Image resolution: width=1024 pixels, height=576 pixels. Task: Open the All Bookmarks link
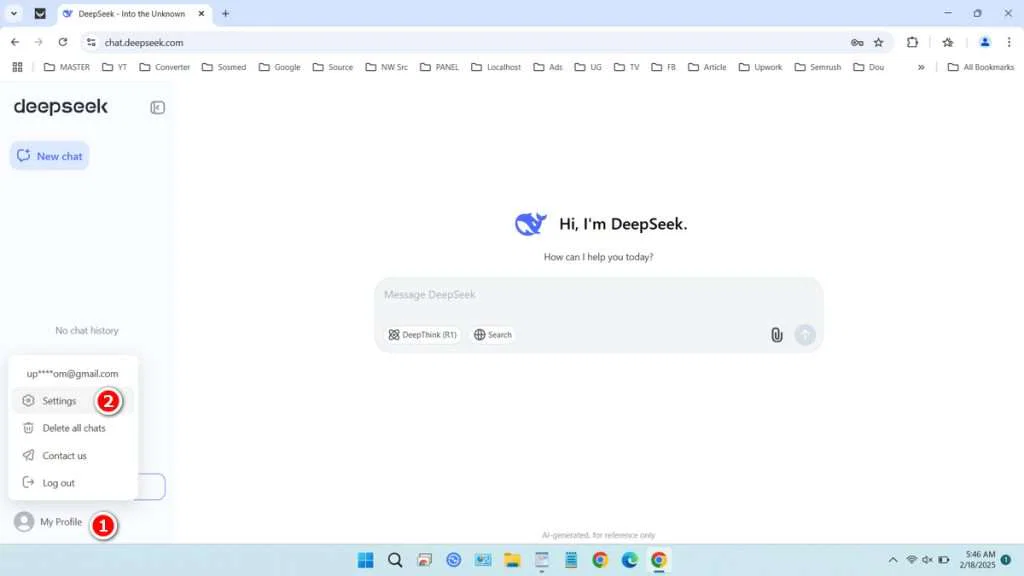click(x=981, y=67)
